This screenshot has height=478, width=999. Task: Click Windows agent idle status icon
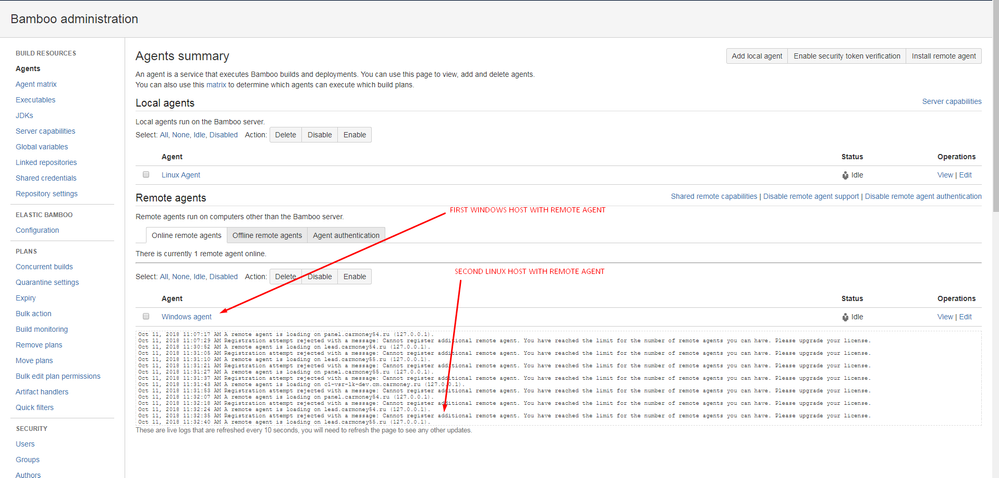click(x=845, y=317)
